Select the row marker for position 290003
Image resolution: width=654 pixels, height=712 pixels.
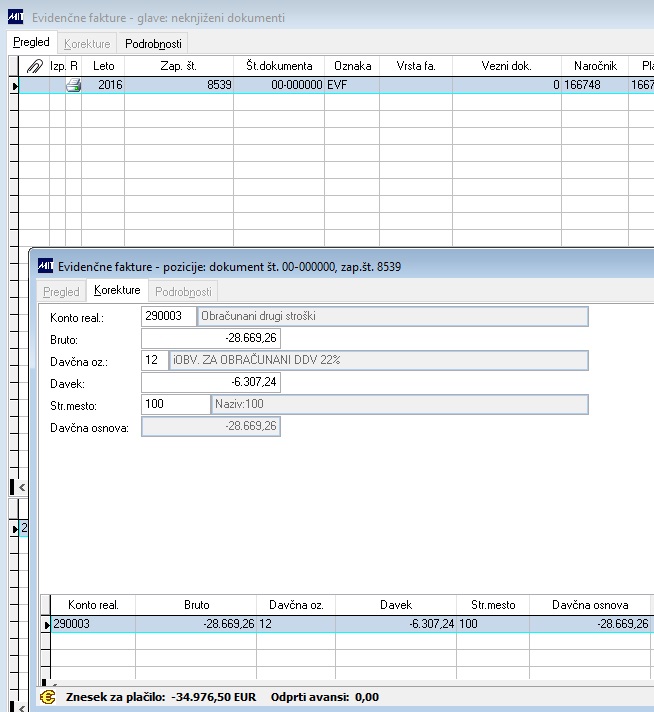coord(46,625)
